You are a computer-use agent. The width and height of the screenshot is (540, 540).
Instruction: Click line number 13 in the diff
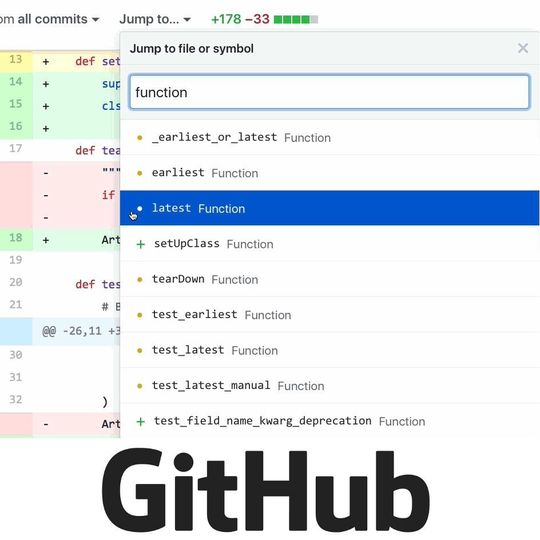(x=16, y=59)
